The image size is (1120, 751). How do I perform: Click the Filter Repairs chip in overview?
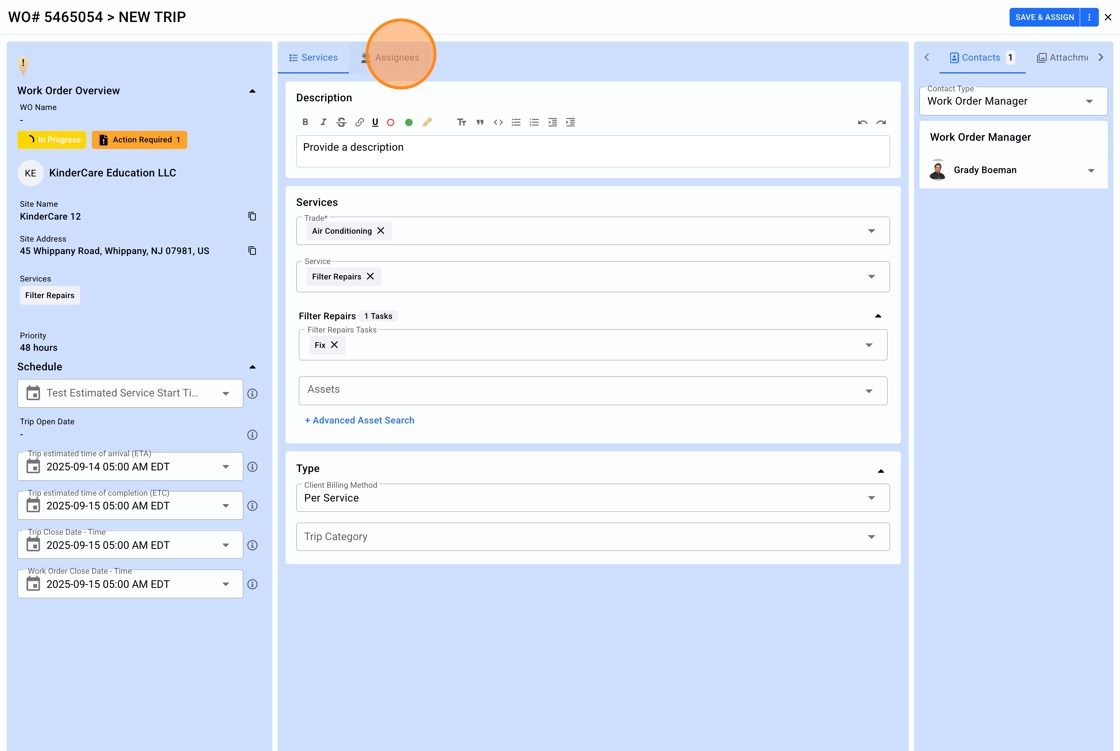pos(50,295)
